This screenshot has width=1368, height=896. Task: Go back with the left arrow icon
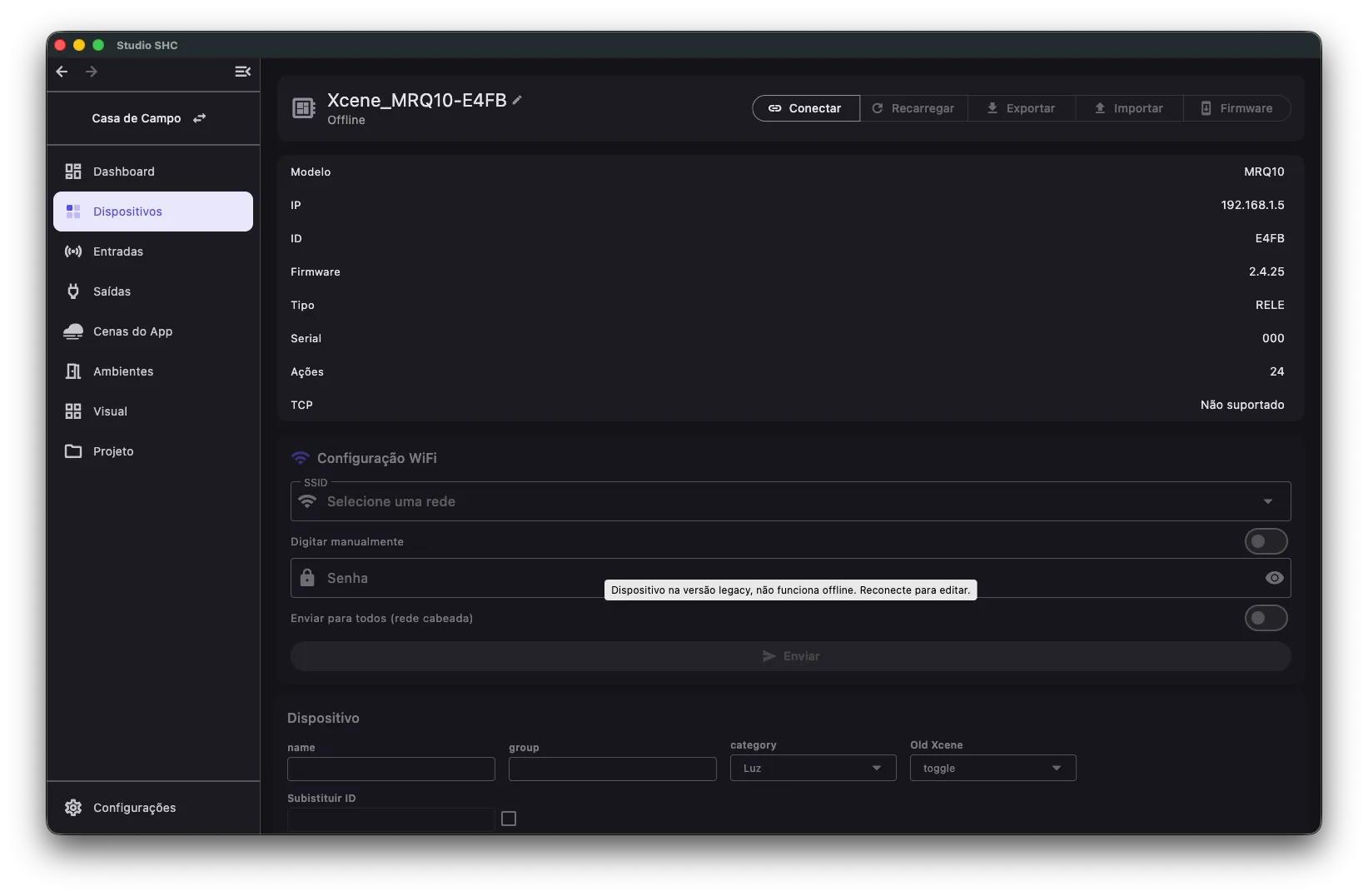62,72
